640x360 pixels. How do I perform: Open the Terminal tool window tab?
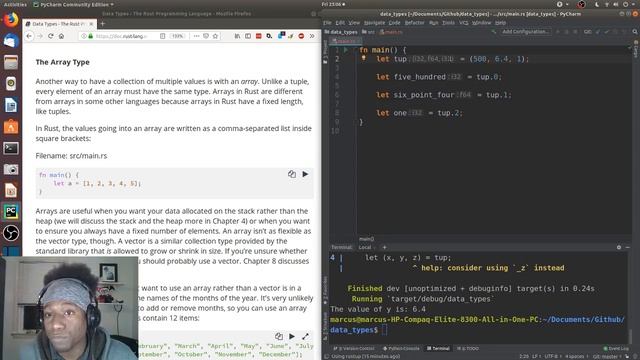coord(438,349)
